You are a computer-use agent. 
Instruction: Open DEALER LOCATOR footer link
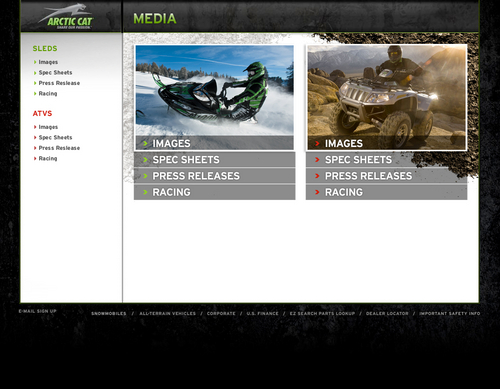pos(387,313)
